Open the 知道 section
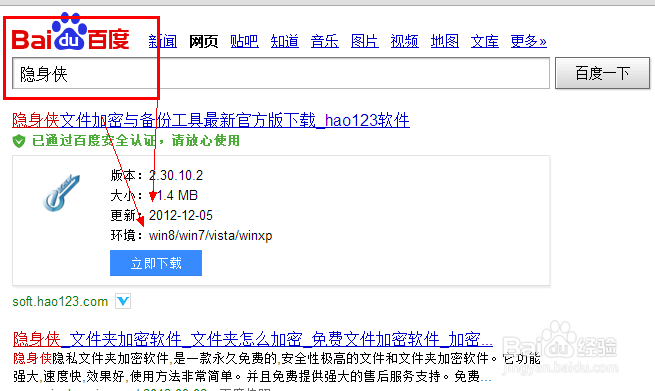The image size is (655, 391). click(x=284, y=41)
